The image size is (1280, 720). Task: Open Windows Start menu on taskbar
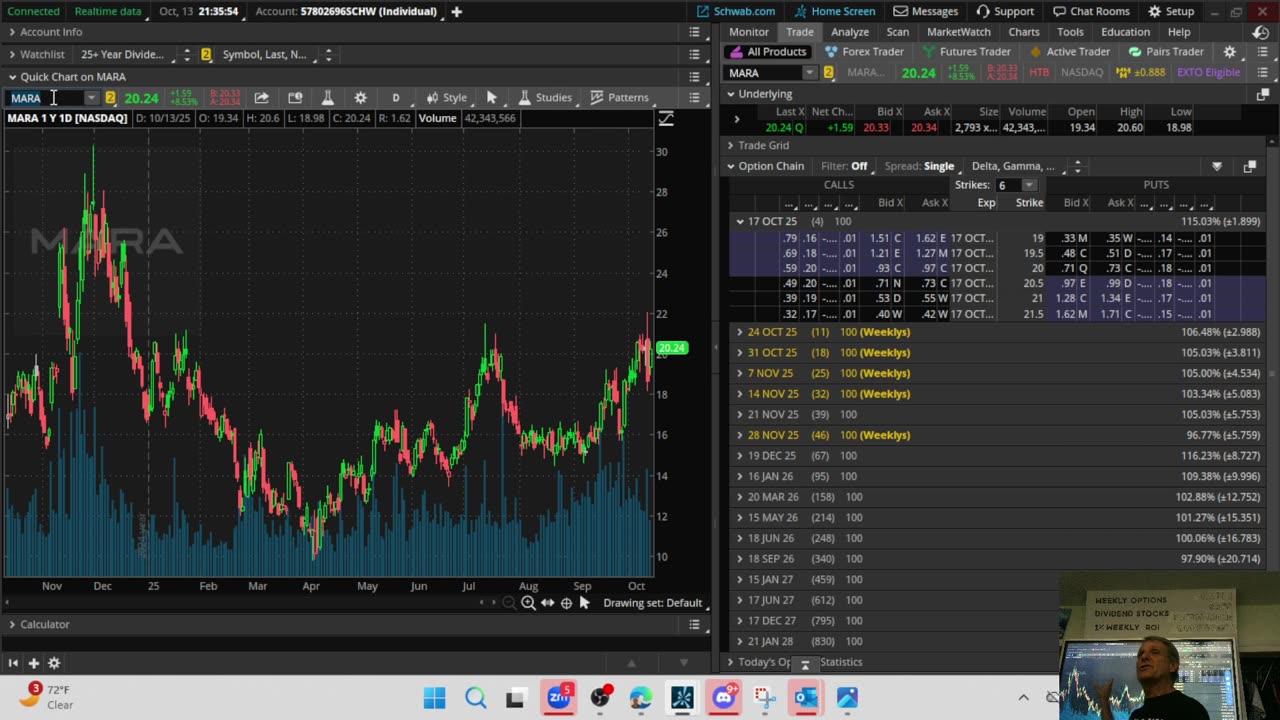pos(434,698)
